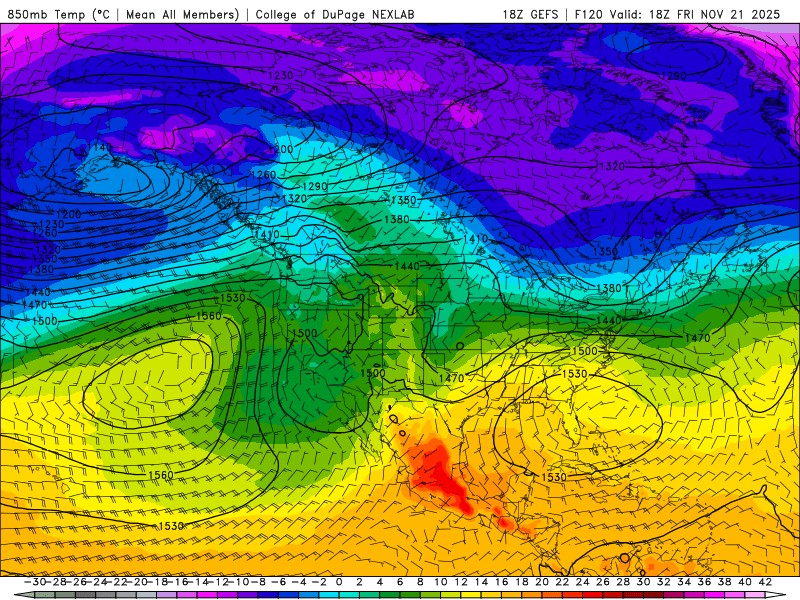Click the -12 color scale label
The image size is (800, 600).
(x=218, y=582)
